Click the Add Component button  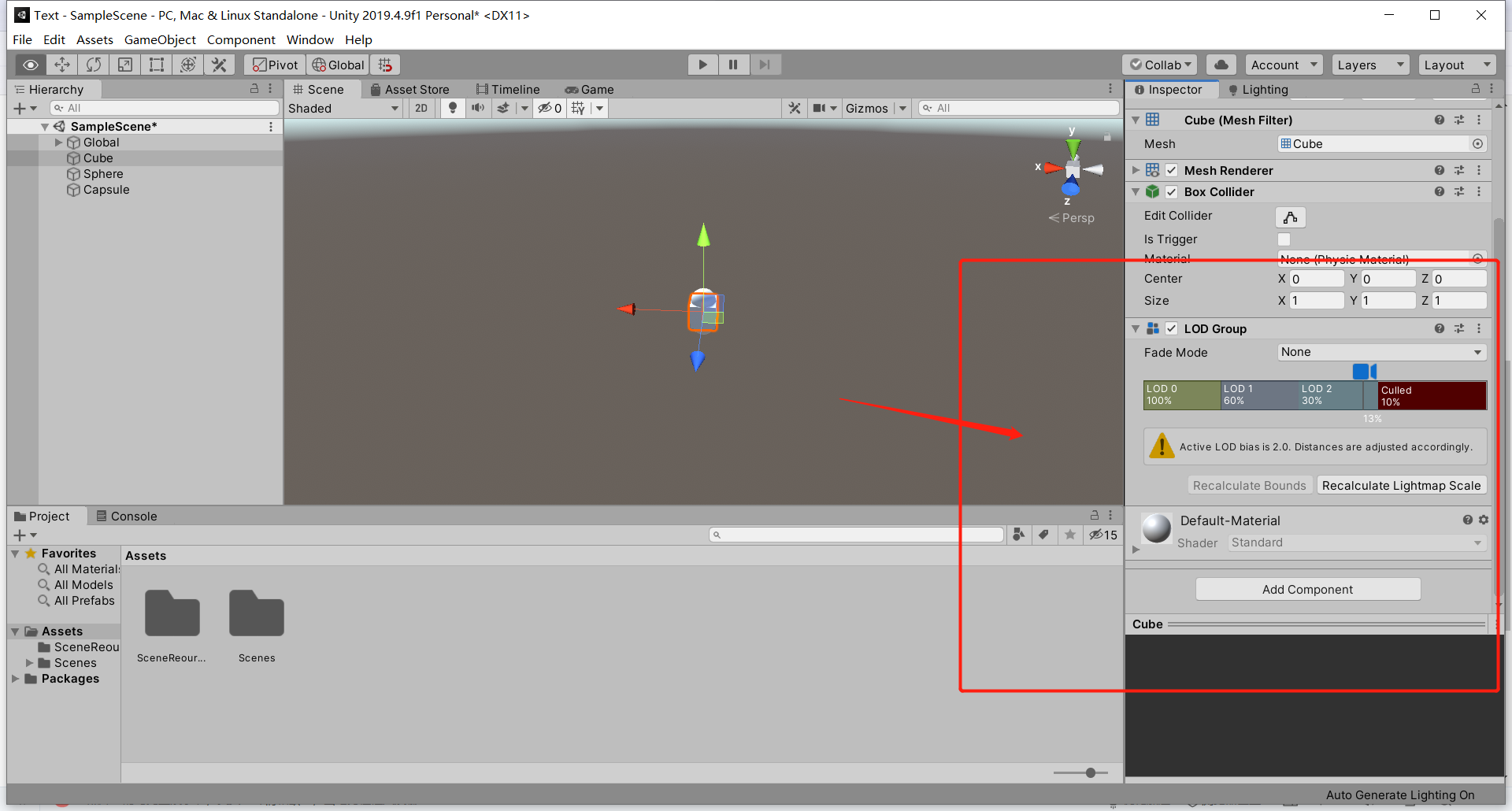tap(1307, 589)
